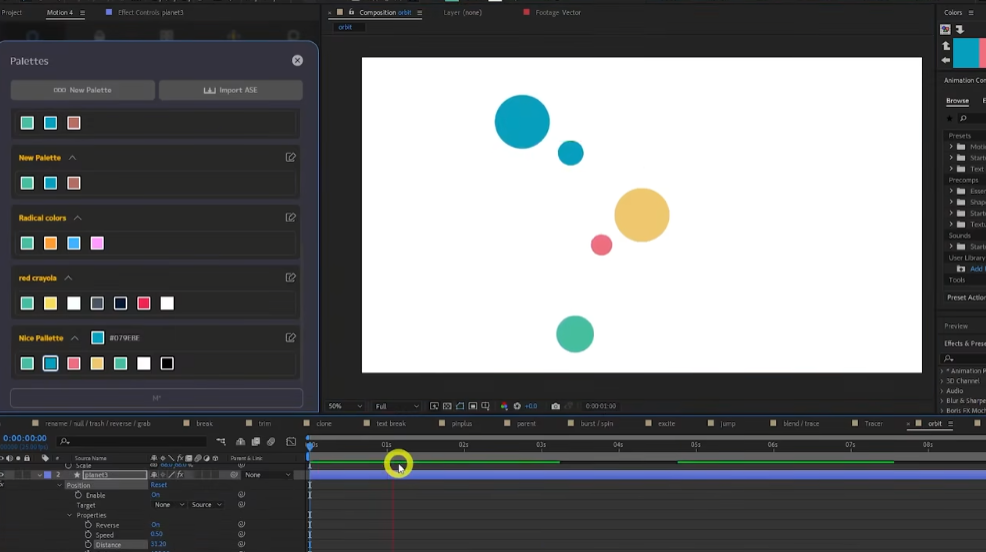
Task: Edit the red crayola palette
Action: (x=291, y=277)
